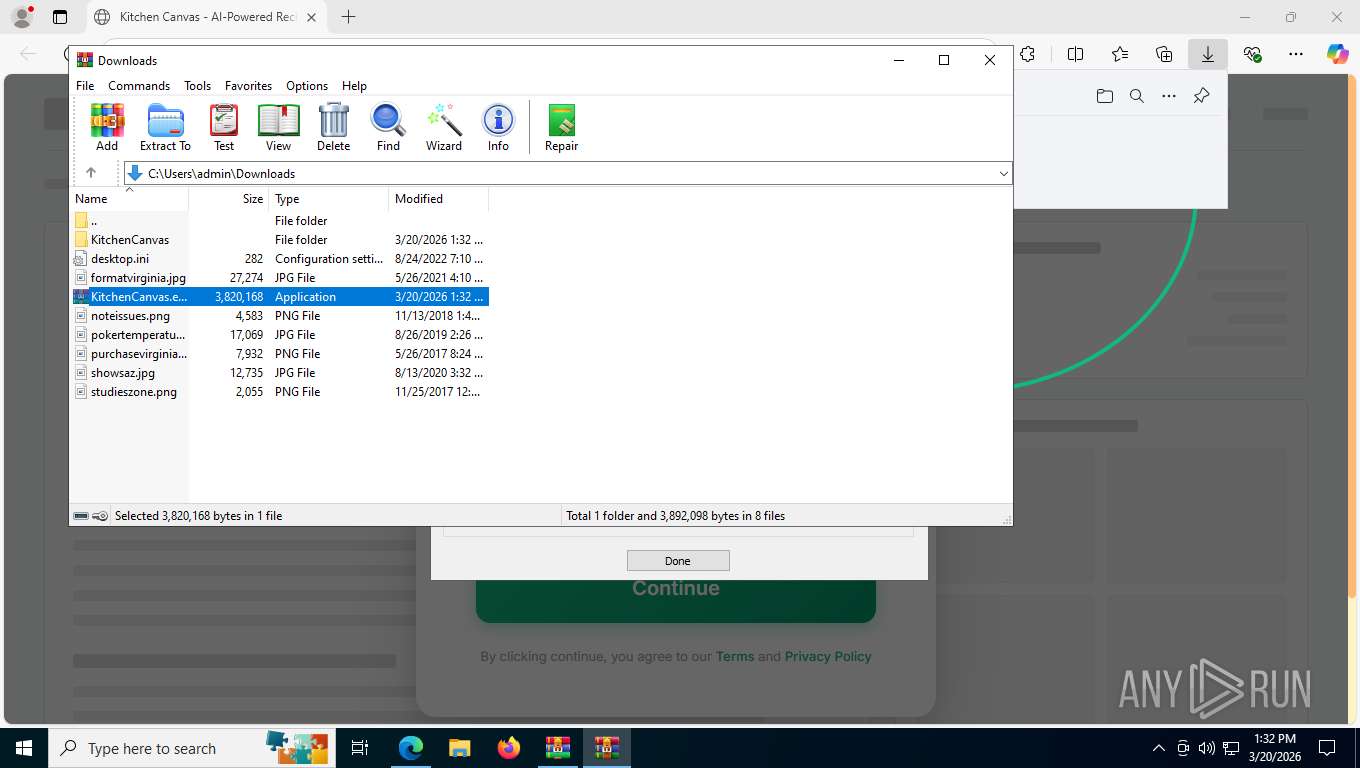Switch to the Kitchen Canvas tab
Screen dimensions: 1360x768
point(205,17)
